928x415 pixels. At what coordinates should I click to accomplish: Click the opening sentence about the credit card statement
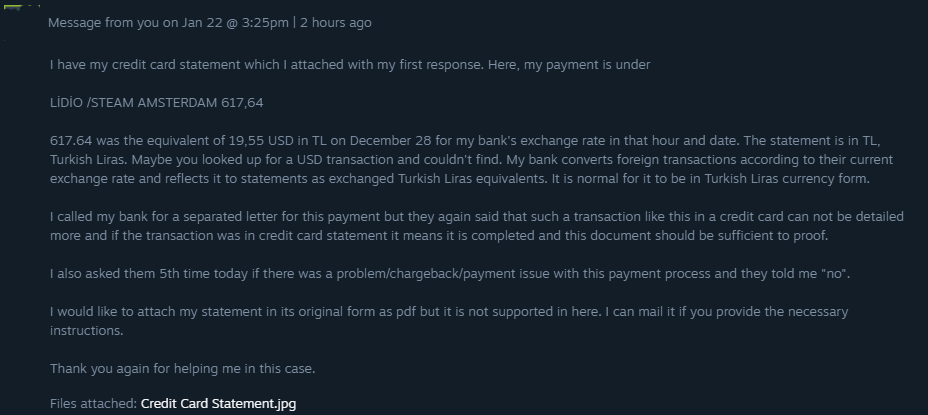pyautogui.click(x=350, y=65)
